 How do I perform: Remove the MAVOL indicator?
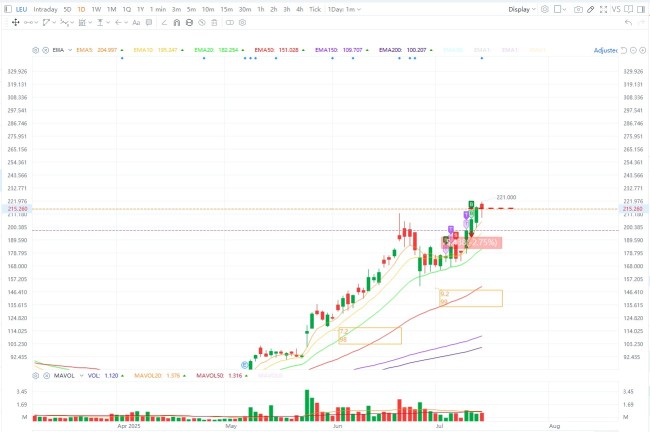click(x=46, y=376)
